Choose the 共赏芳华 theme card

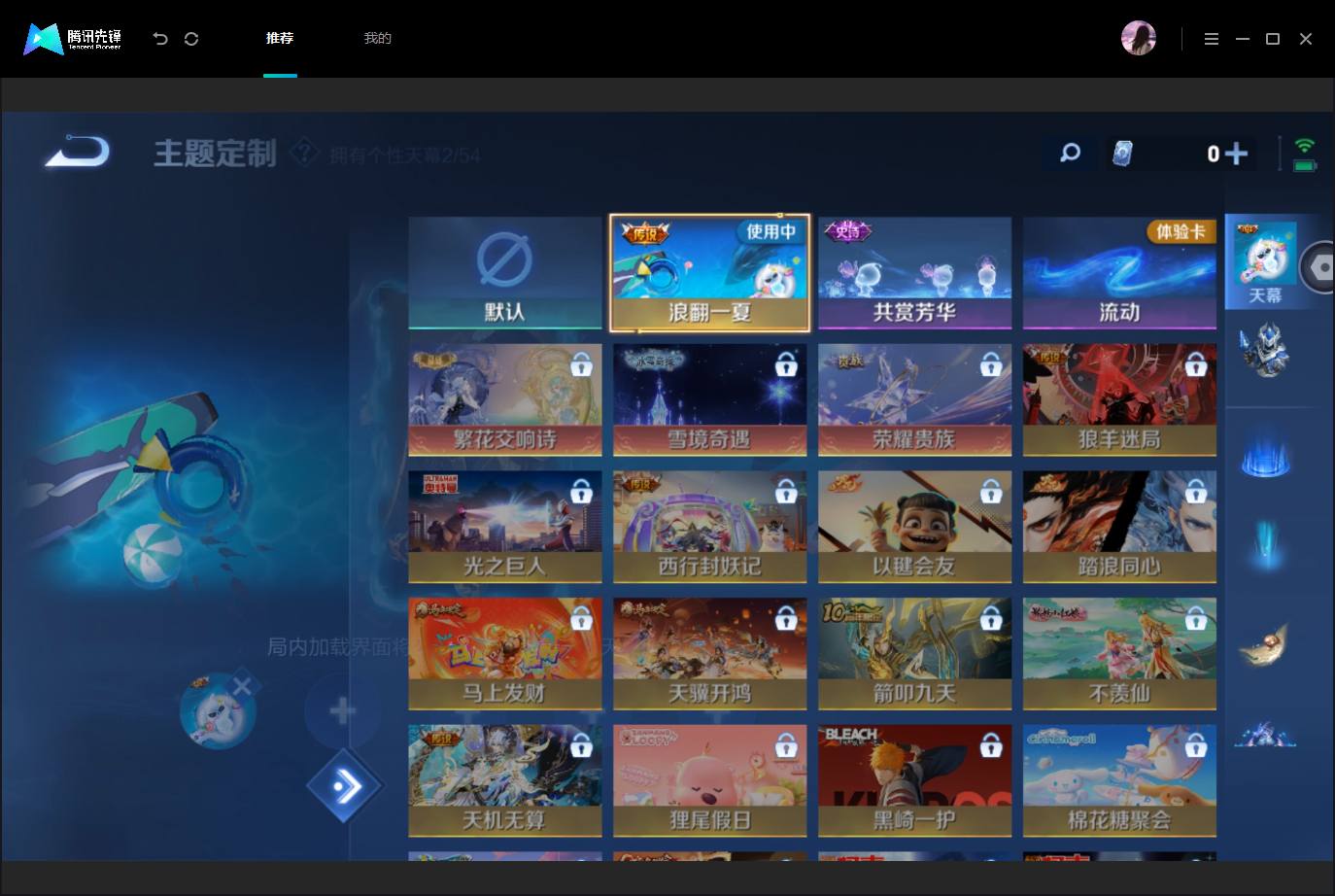(x=914, y=273)
